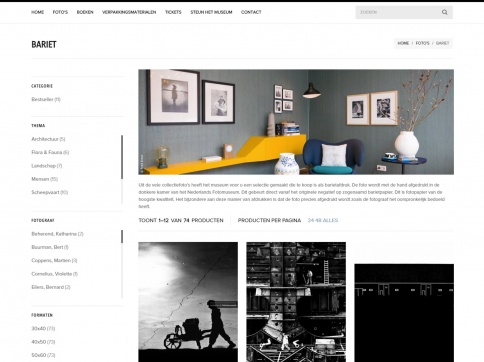
Task: Show Alles products per page
Action: 330,220
